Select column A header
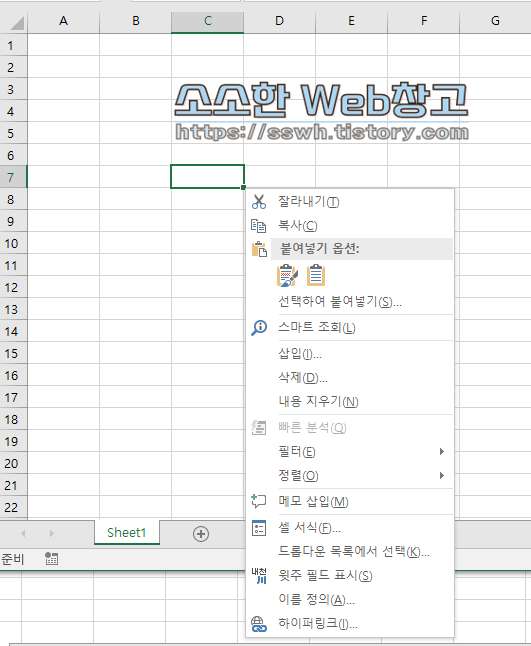531x646 pixels. point(63,21)
